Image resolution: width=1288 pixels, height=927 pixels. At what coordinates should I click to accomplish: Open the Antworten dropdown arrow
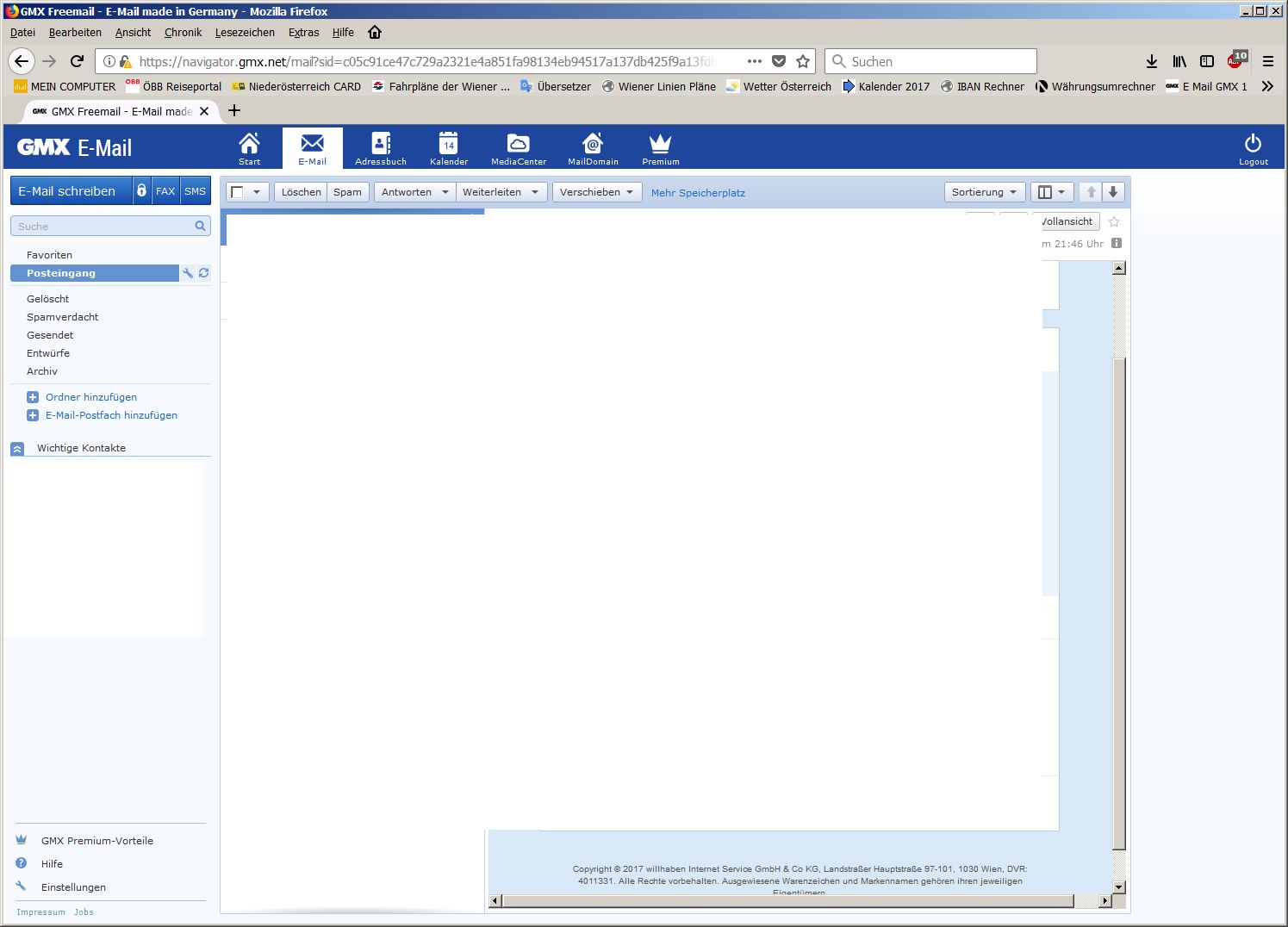445,192
